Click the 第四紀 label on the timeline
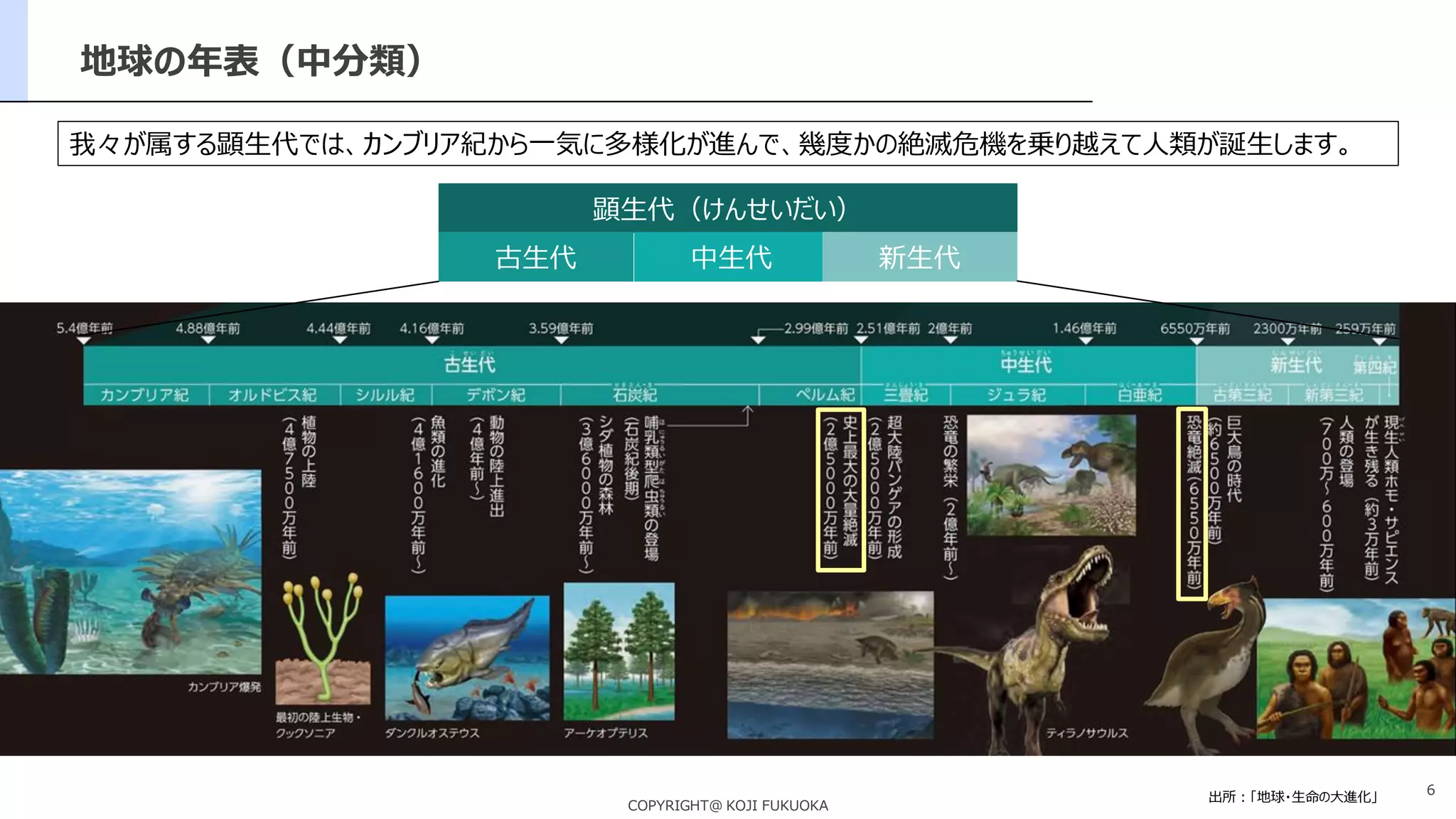Viewport: 1456px width, 819px height. [1375, 366]
